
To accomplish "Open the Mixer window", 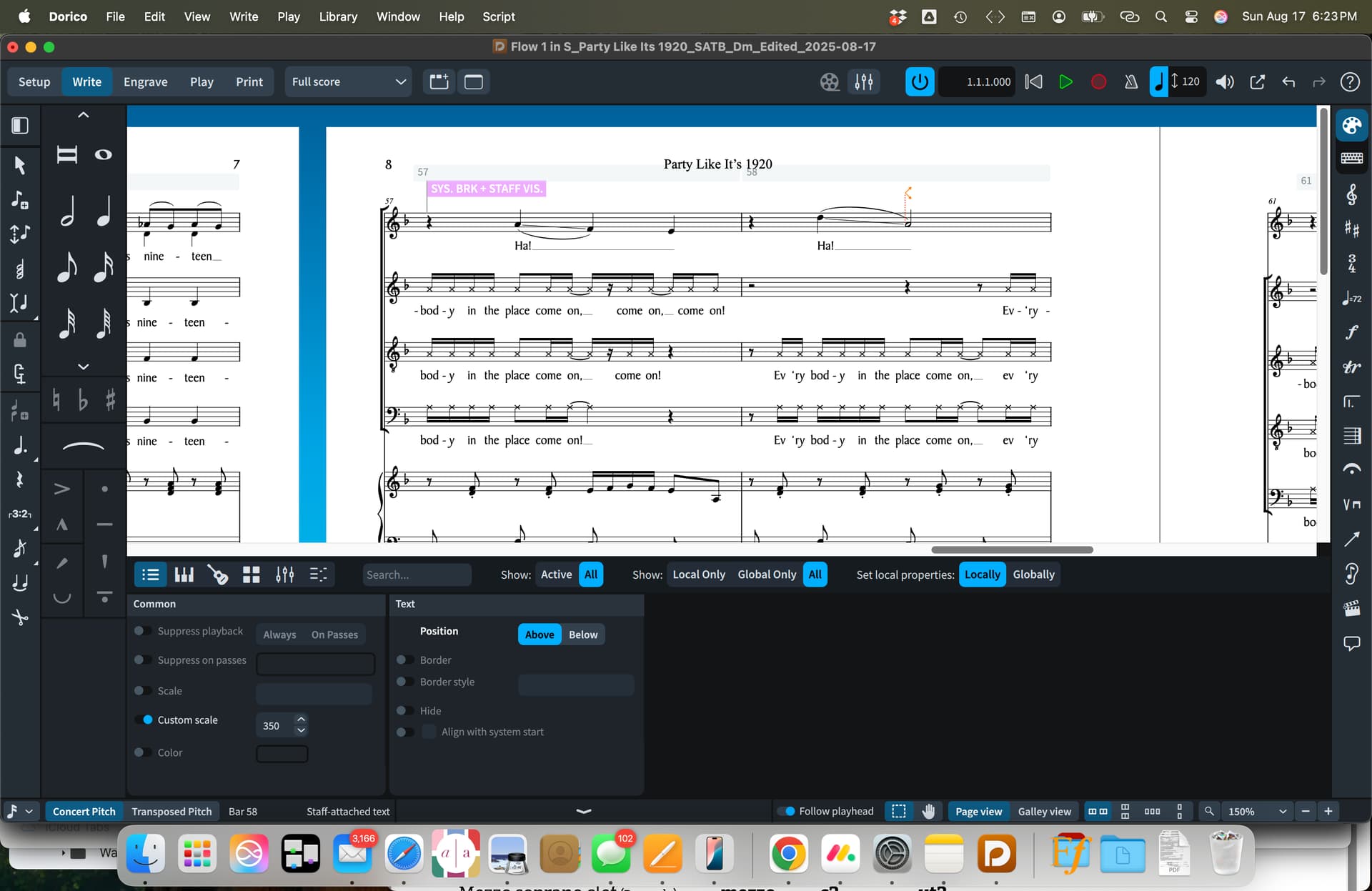I will pos(864,82).
